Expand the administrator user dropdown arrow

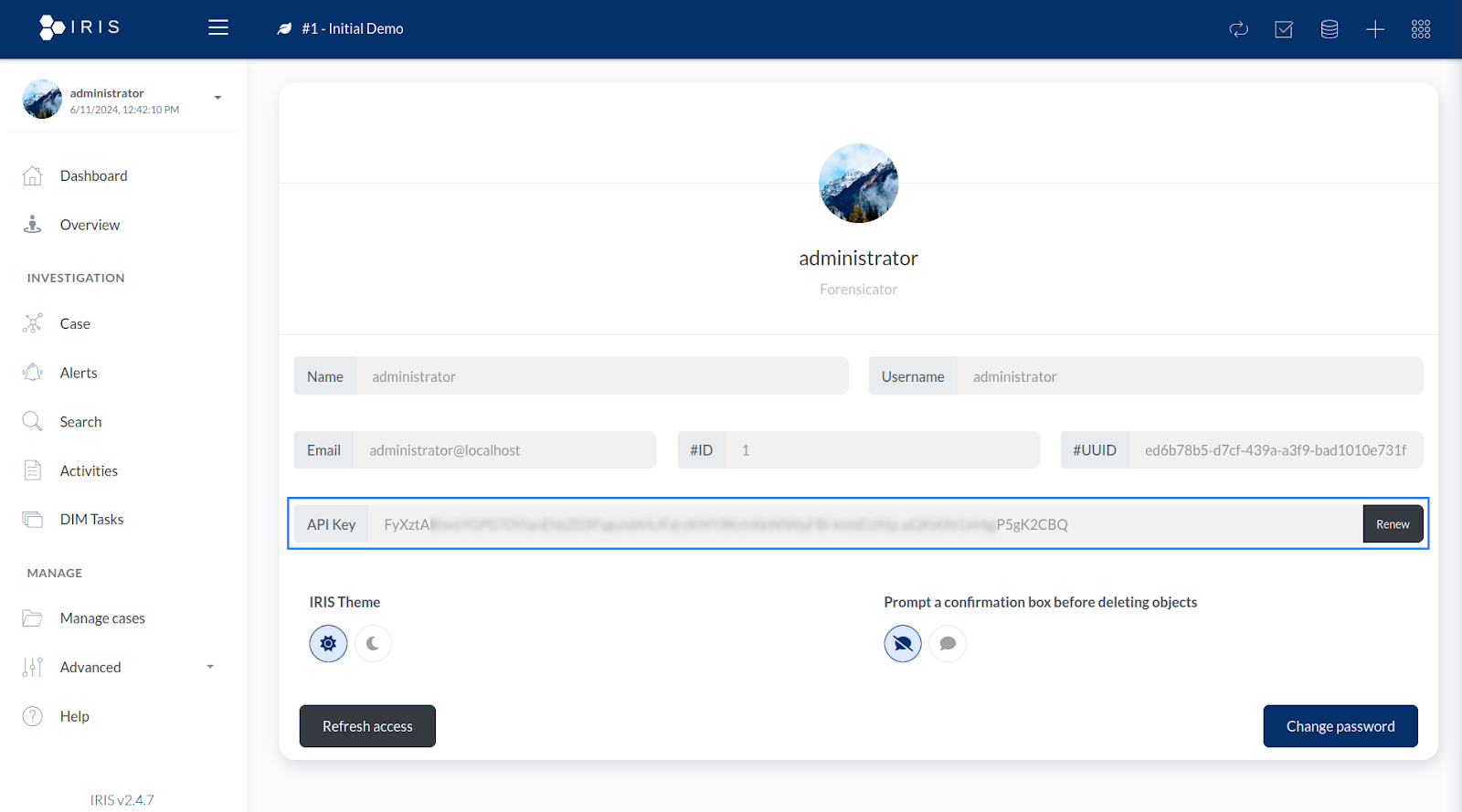[217, 98]
